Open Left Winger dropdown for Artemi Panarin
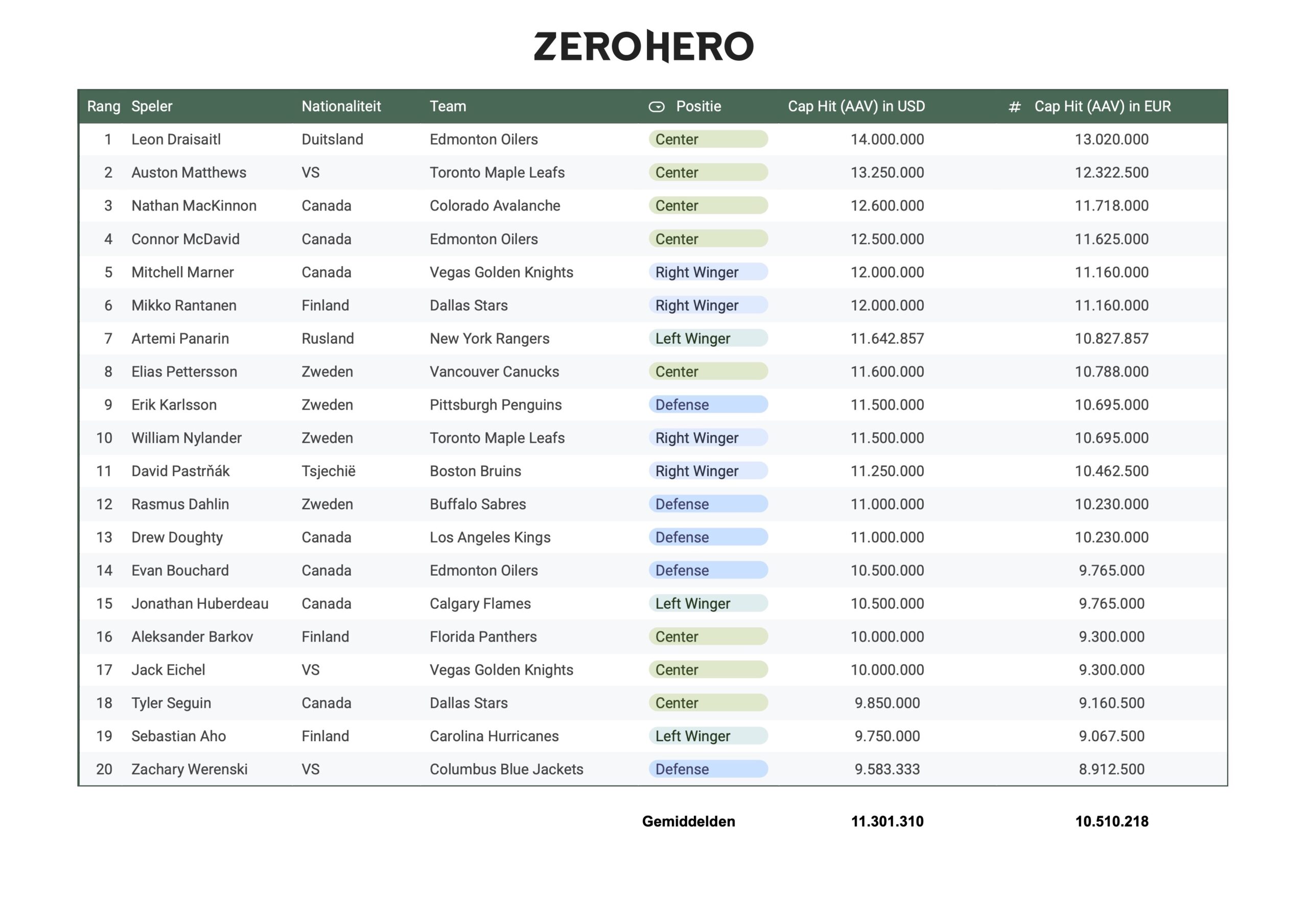 pyautogui.click(x=708, y=338)
